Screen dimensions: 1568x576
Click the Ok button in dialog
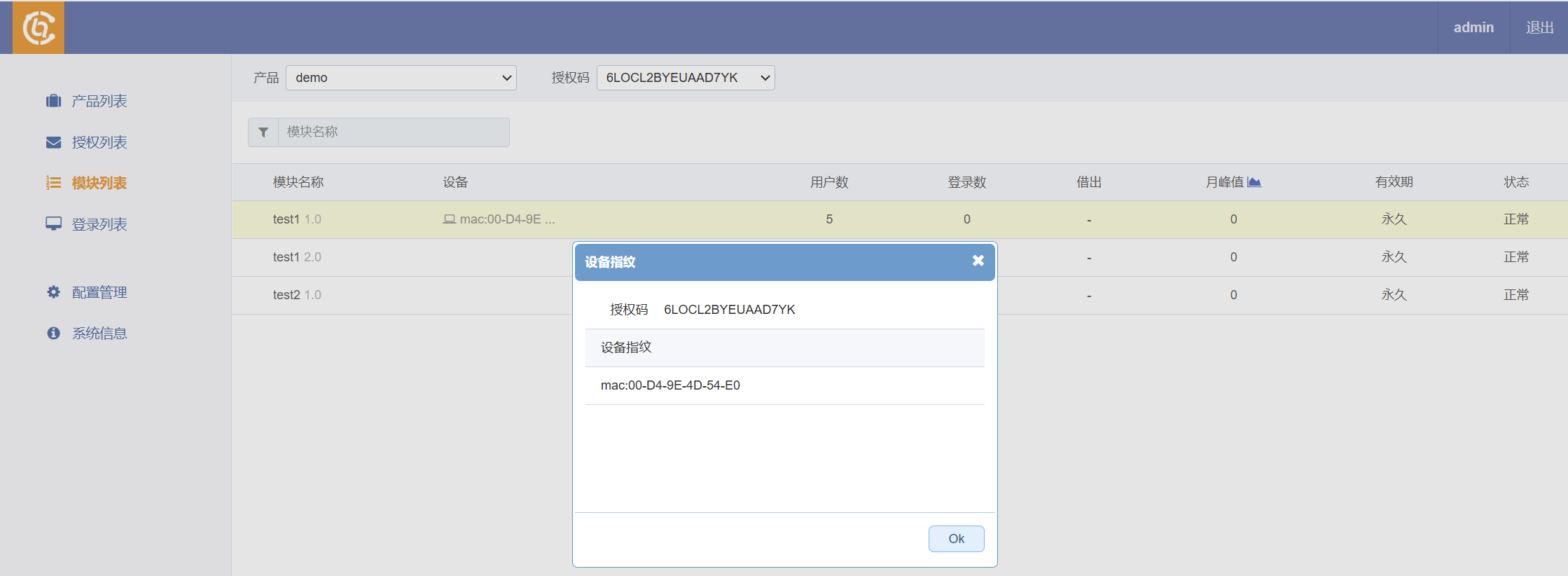click(956, 539)
